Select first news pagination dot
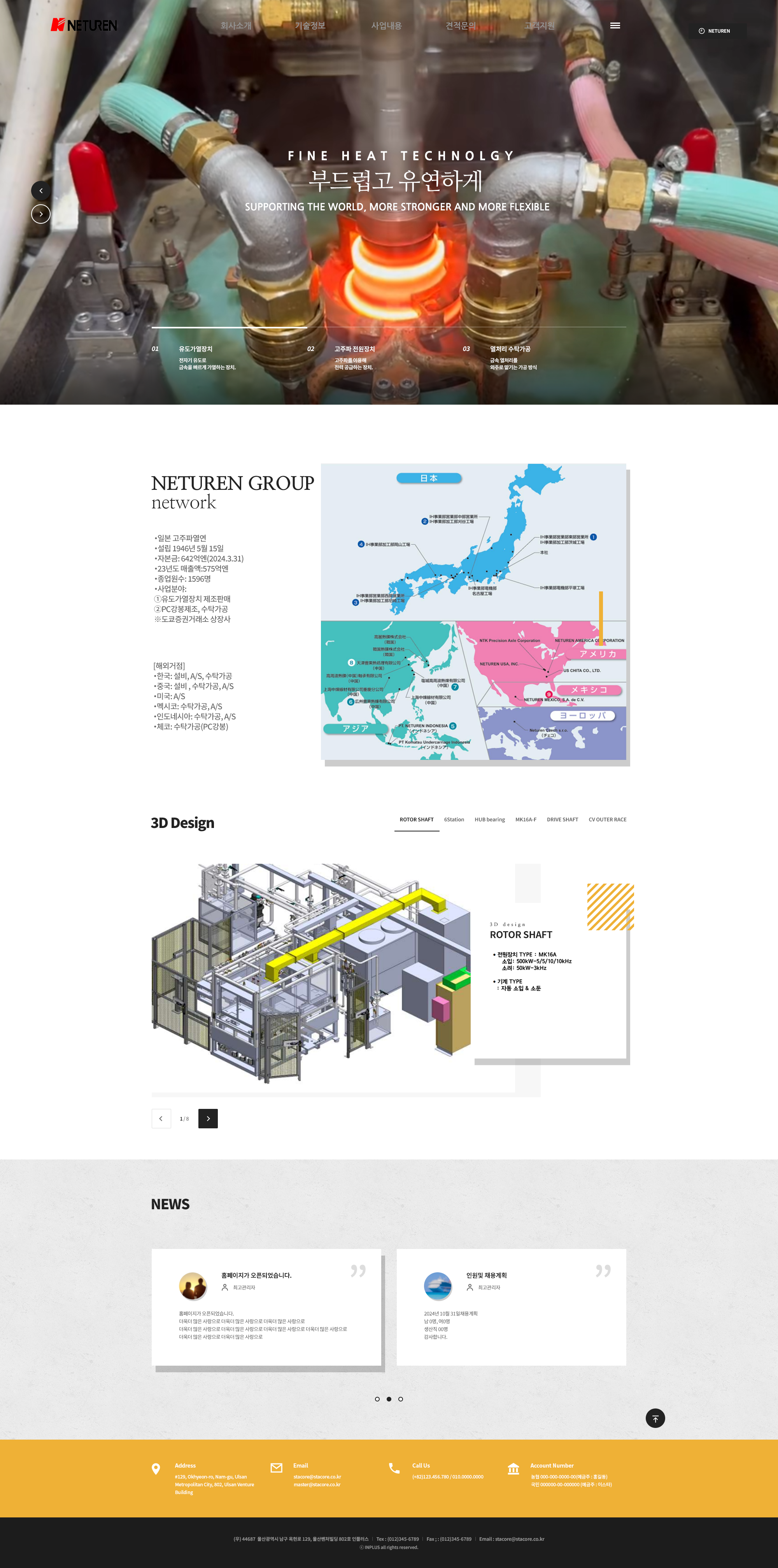778x1568 pixels. click(377, 1399)
